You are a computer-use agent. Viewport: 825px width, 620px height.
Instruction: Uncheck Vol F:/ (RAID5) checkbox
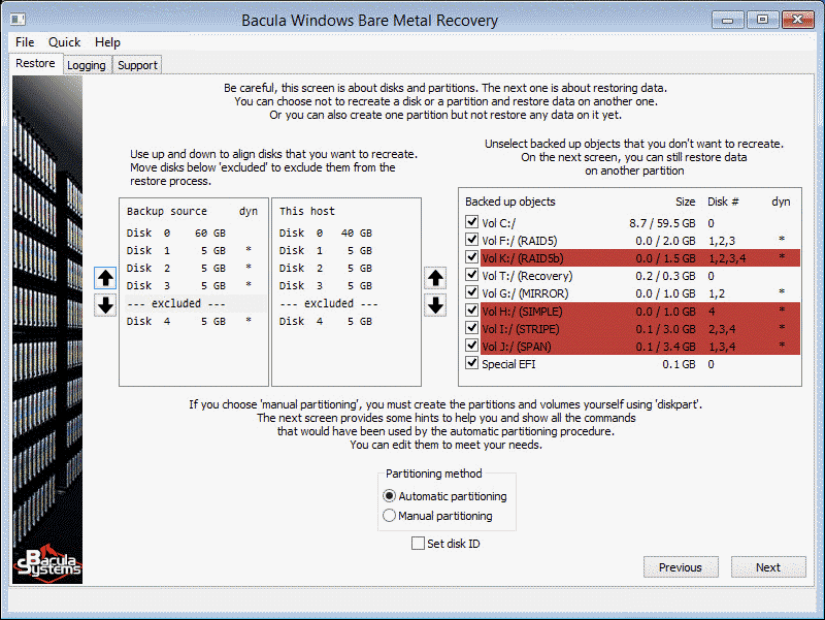tap(471, 240)
